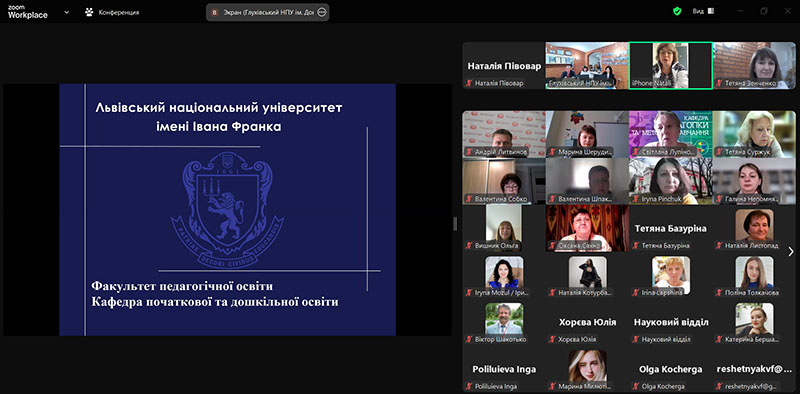Maximize the Zoom meeting window

click(764, 11)
